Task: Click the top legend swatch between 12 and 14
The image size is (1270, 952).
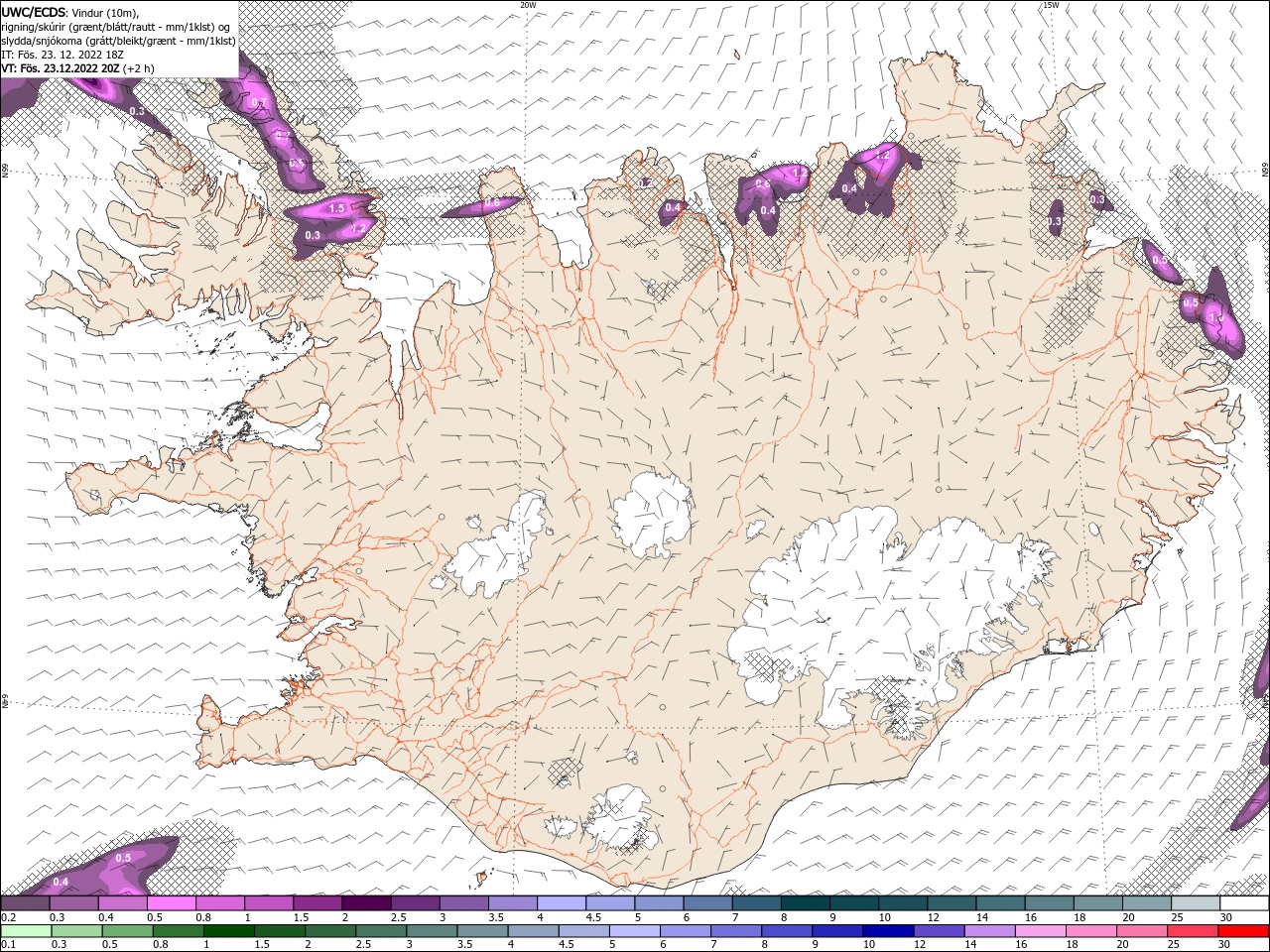Action: [x=952, y=903]
